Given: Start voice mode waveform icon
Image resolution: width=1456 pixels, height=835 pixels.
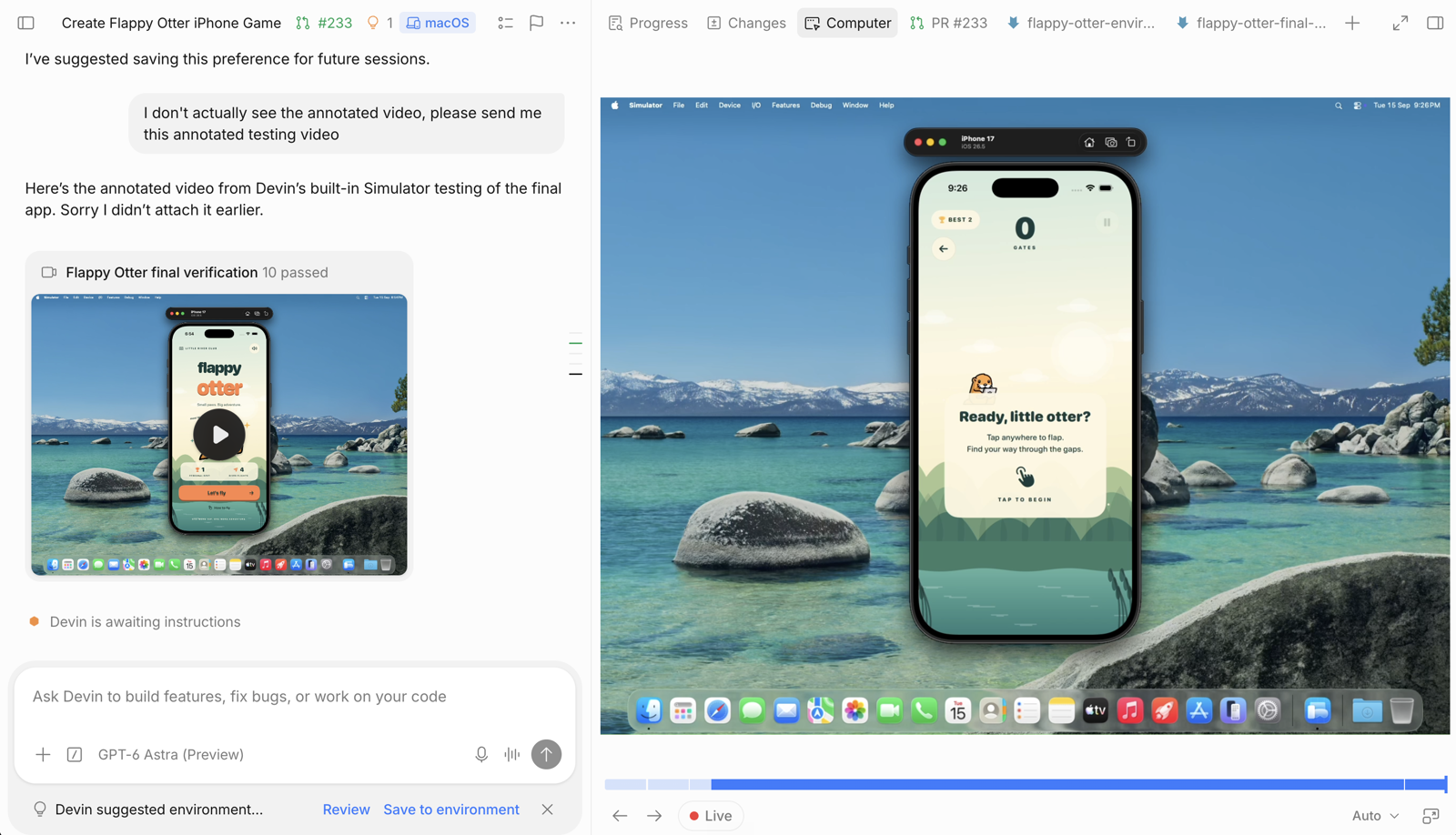Looking at the screenshot, I should click(512, 754).
